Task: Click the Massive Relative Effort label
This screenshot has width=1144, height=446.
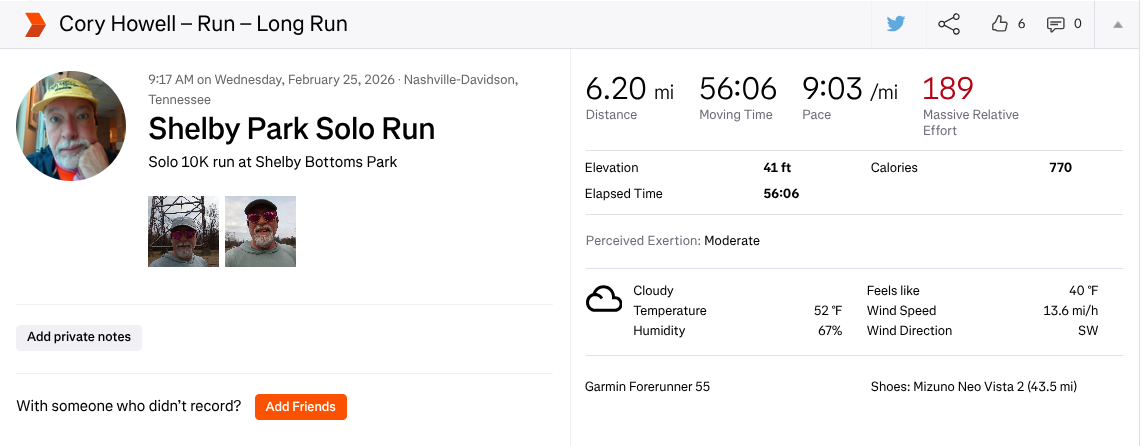Action: 970,122
